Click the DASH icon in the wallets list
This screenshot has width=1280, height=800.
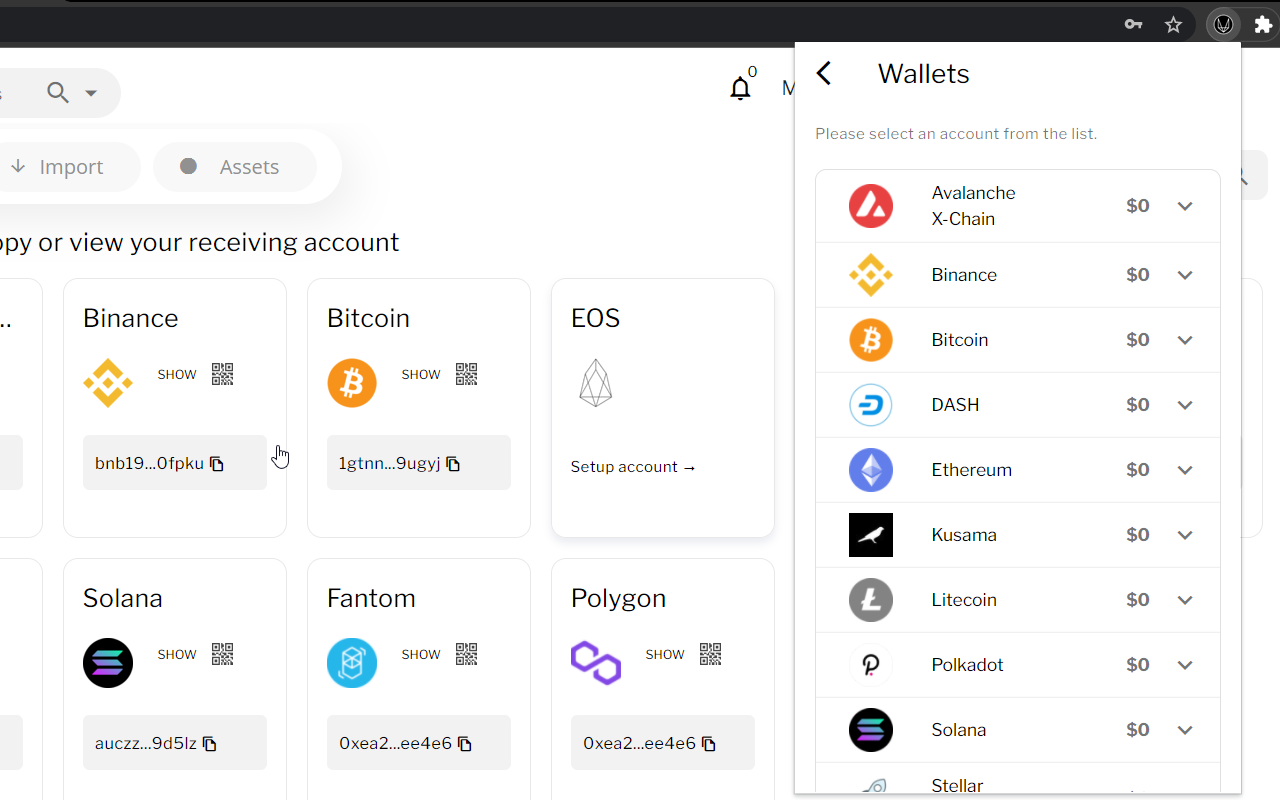(871, 405)
